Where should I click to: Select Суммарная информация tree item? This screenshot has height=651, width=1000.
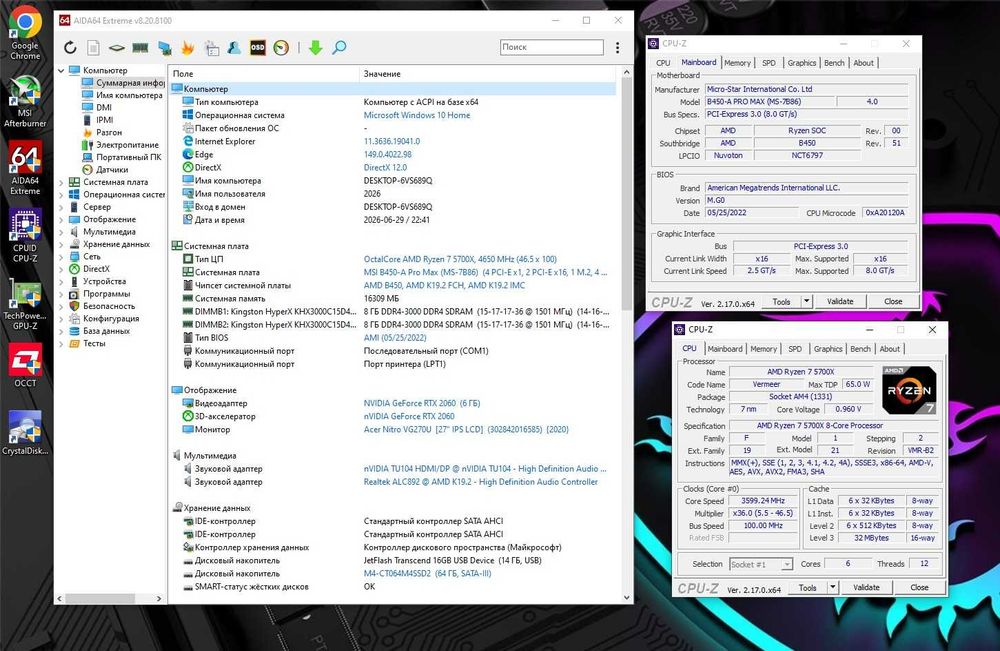[123, 83]
